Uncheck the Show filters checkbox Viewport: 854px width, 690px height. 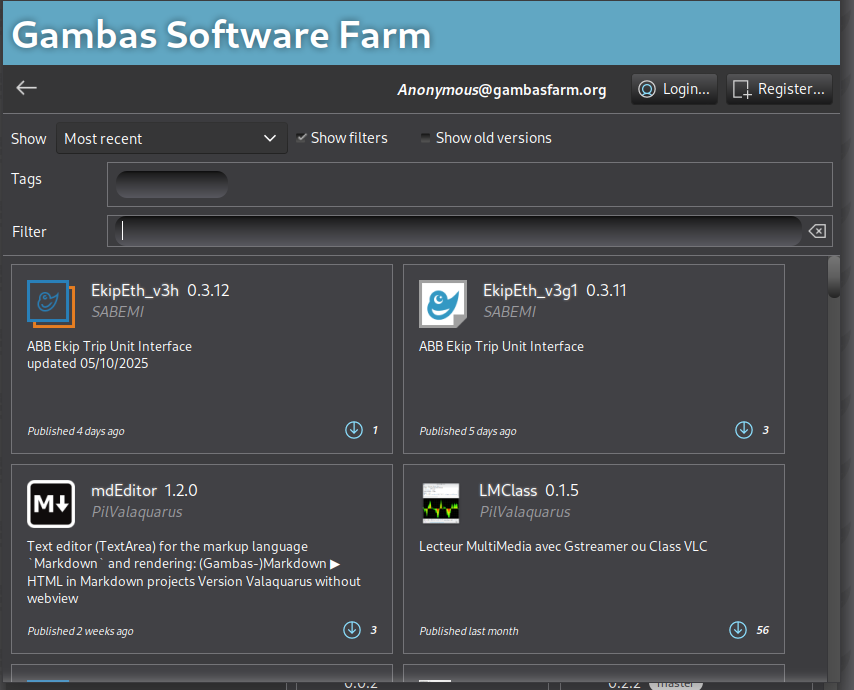tap(301, 138)
